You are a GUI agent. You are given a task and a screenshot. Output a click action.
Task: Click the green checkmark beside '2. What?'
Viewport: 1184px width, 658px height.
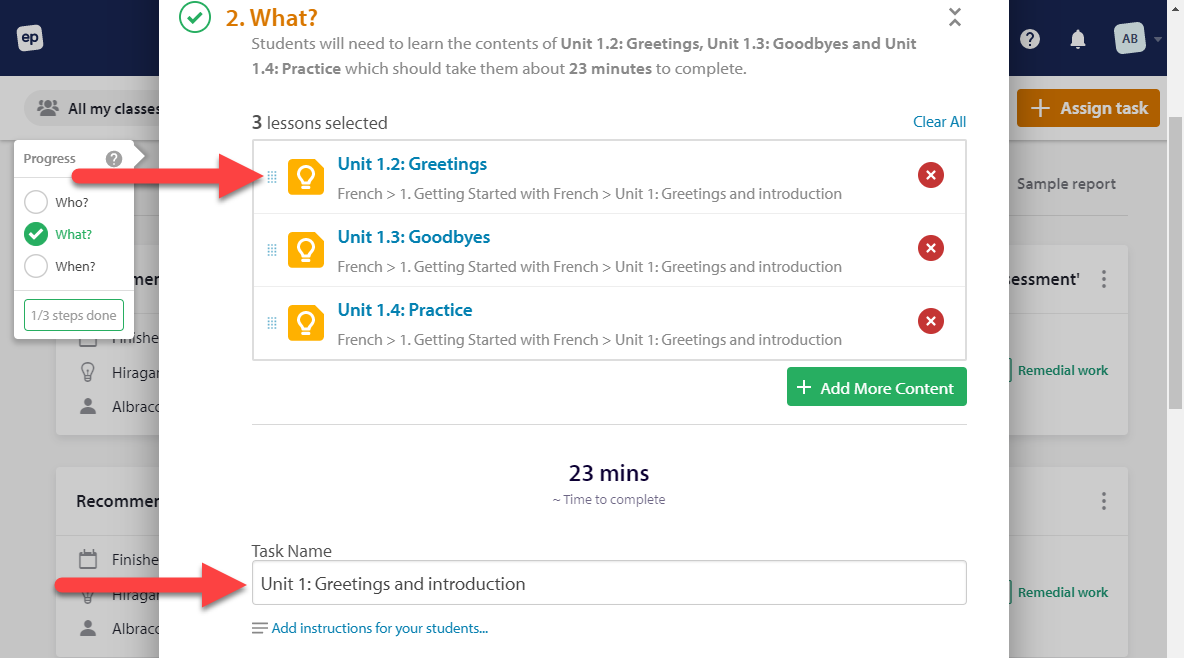pos(195,17)
